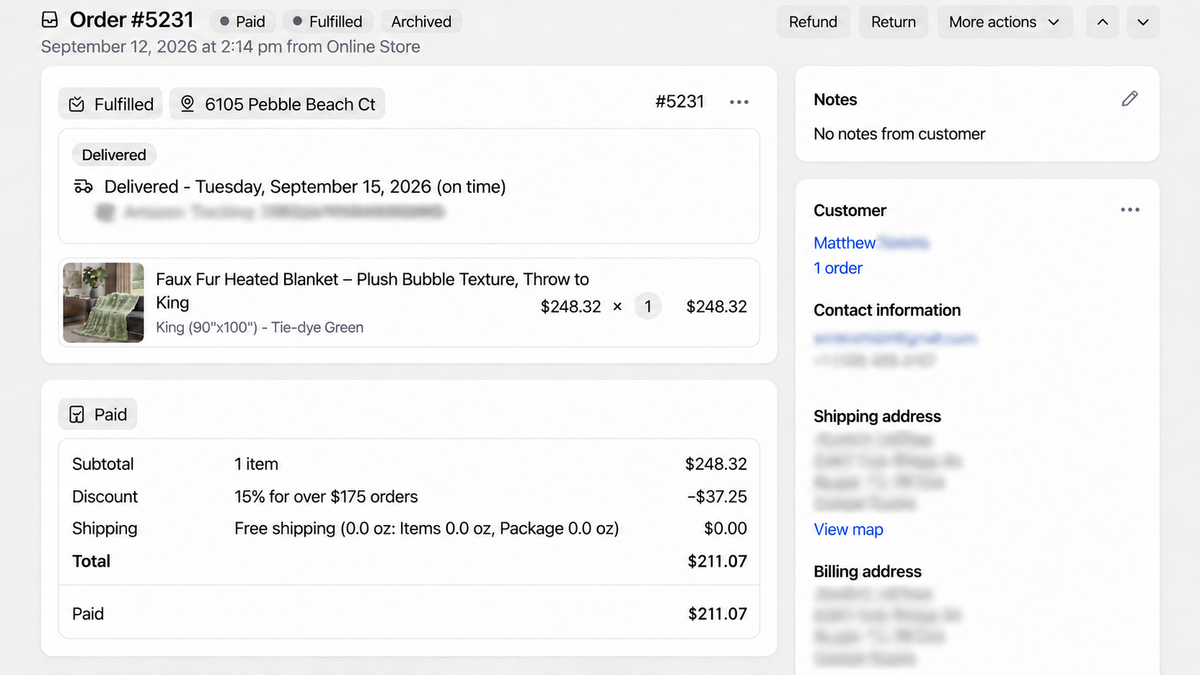The height and width of the screenshot is (675, 1200).
Task: Click the Refund button
Action: (813, 22)
